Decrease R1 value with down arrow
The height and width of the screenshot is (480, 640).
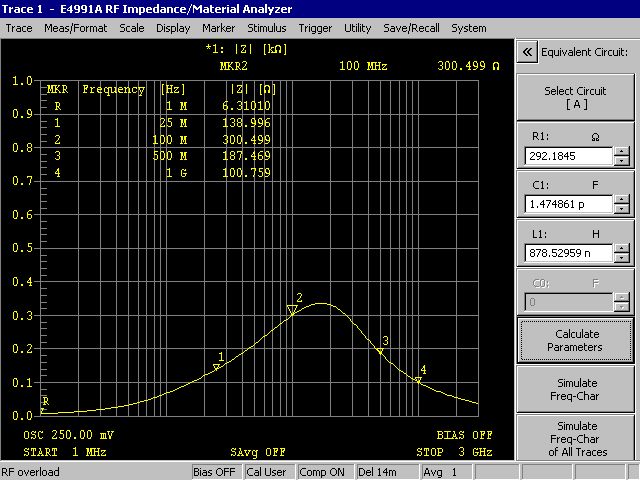(x=622, y=161)
